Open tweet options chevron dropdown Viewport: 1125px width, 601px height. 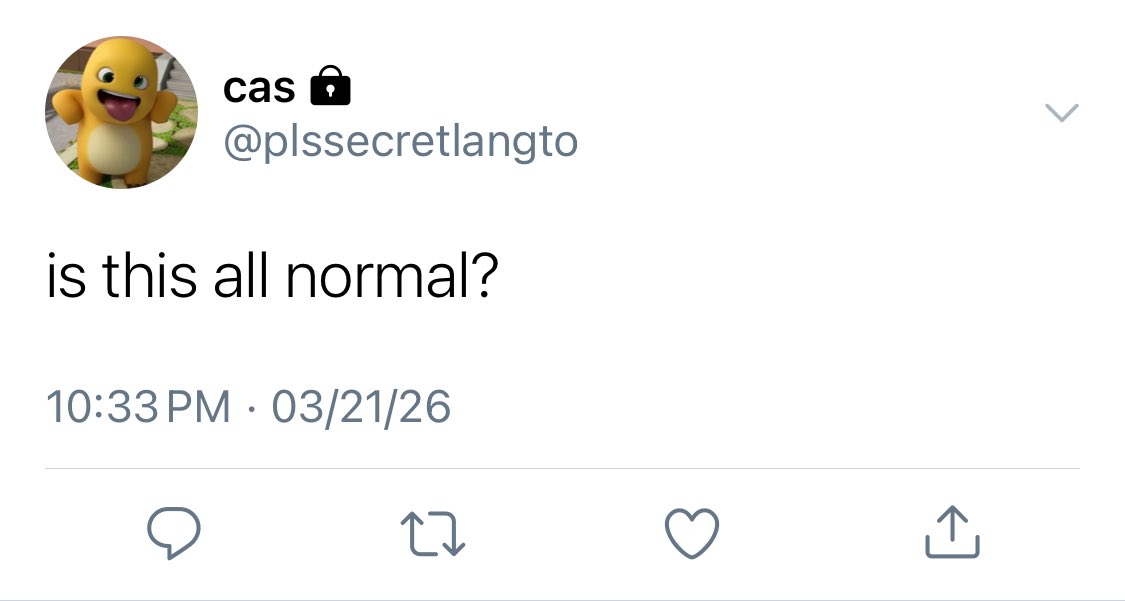click(1061, 113)
